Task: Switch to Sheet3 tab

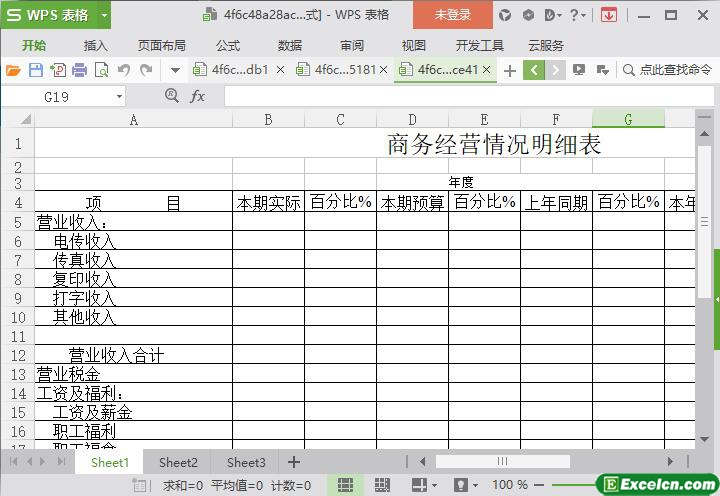Action: coord(246,462)
